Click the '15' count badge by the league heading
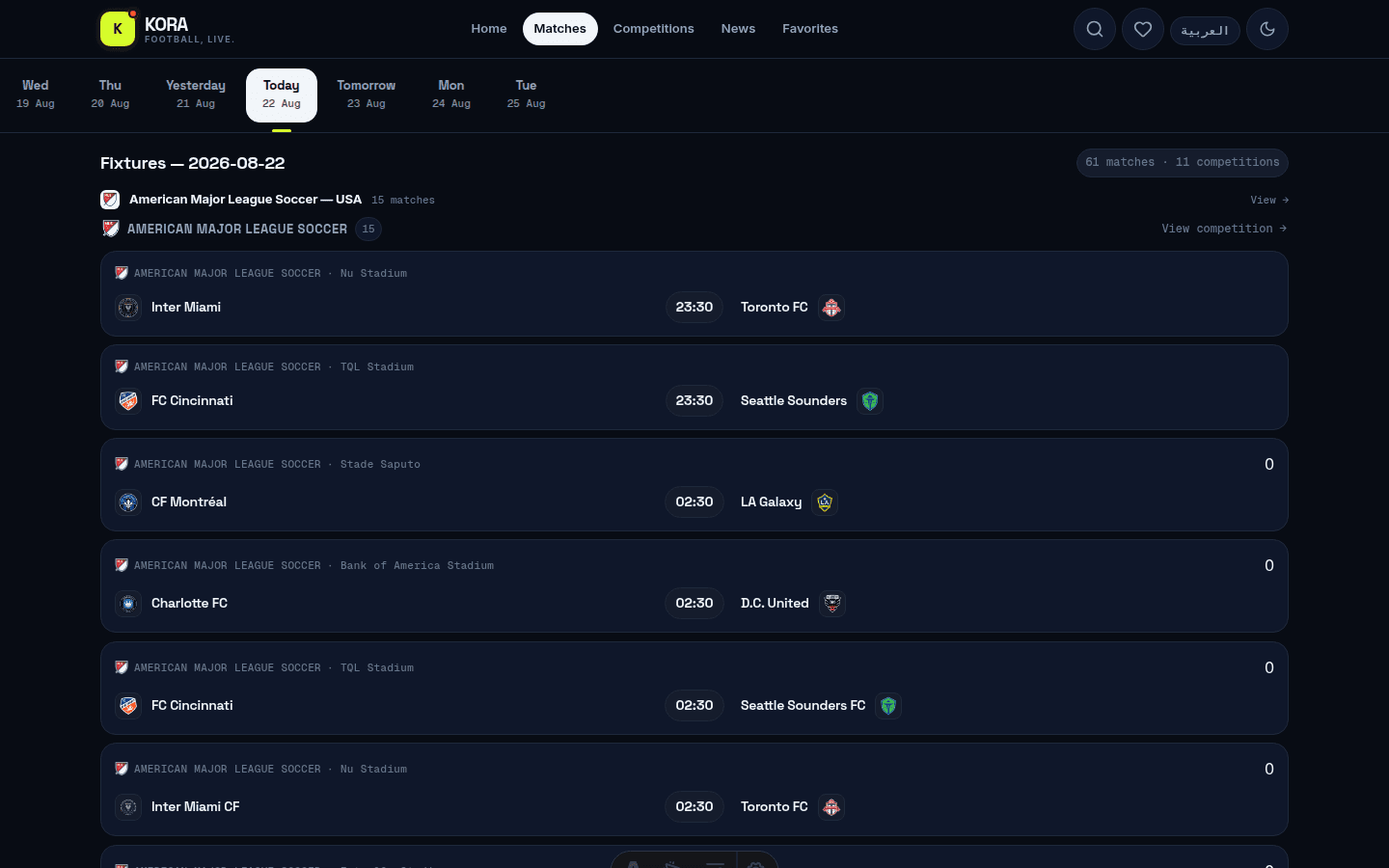 click(368, 229)
